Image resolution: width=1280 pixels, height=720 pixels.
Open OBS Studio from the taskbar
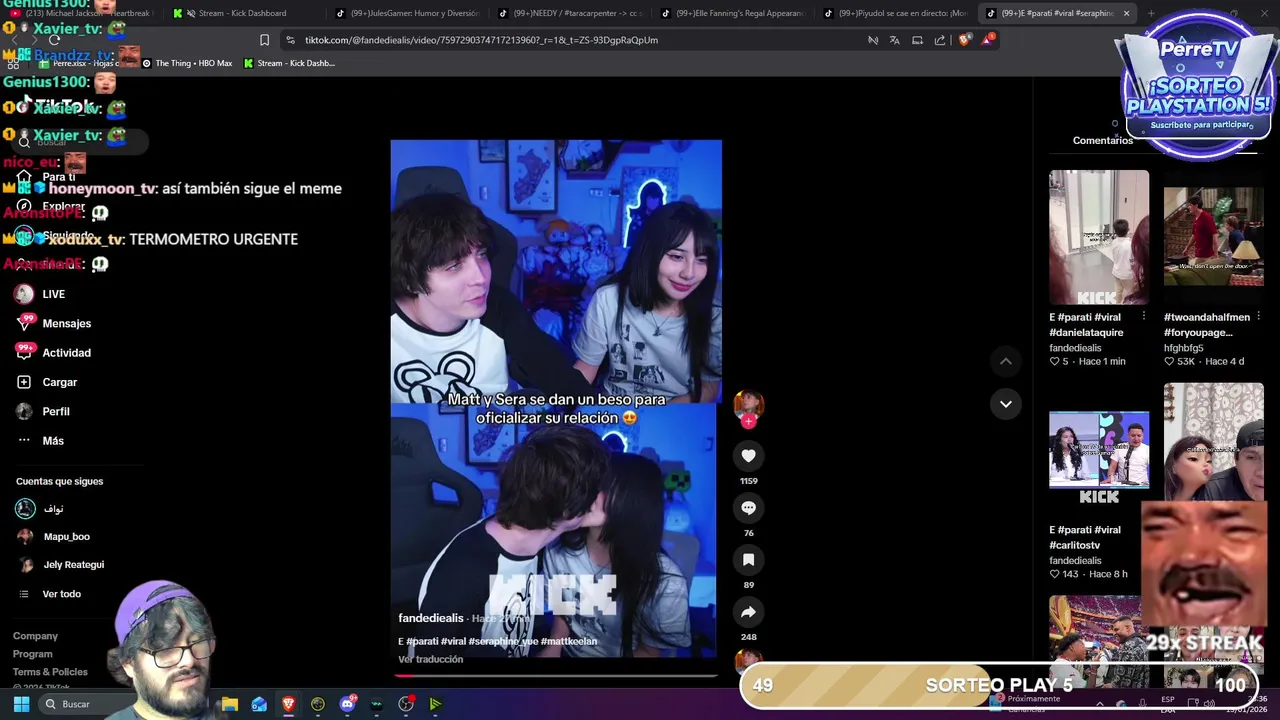(406, 704)
